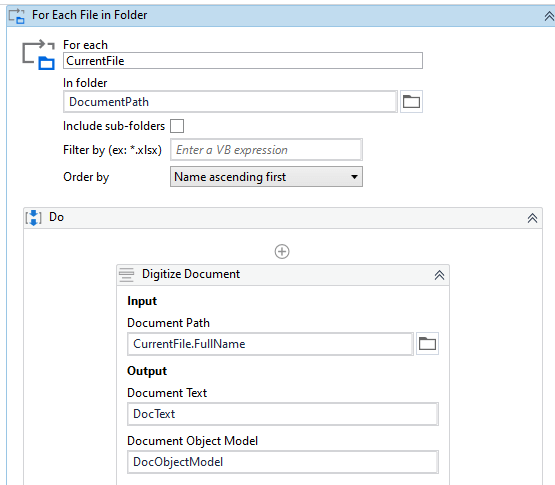
Task: Click the Digitize Document drag handle icon
Action: tap(126, 275)
